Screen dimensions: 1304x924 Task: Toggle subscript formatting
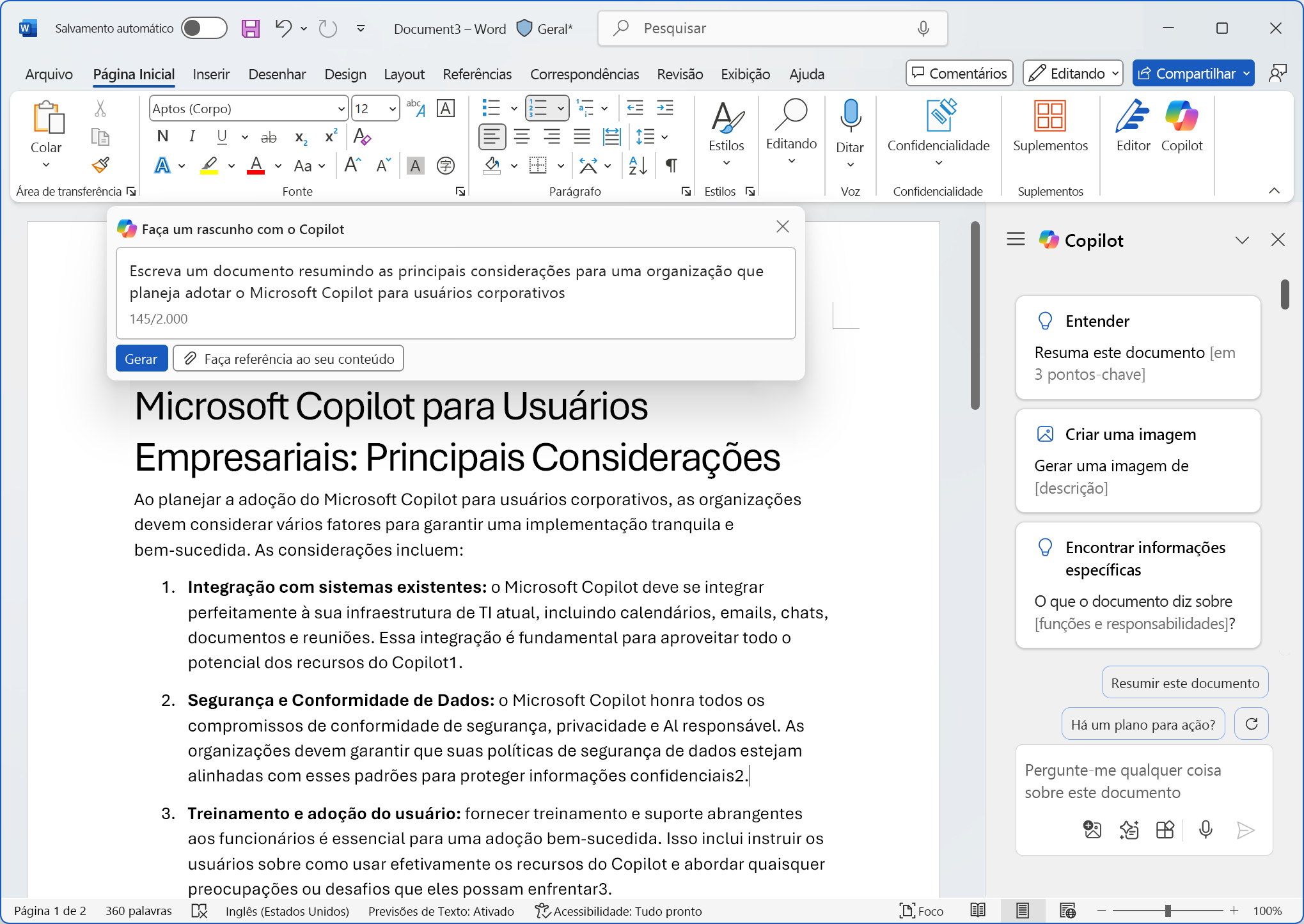coord(301,137)
